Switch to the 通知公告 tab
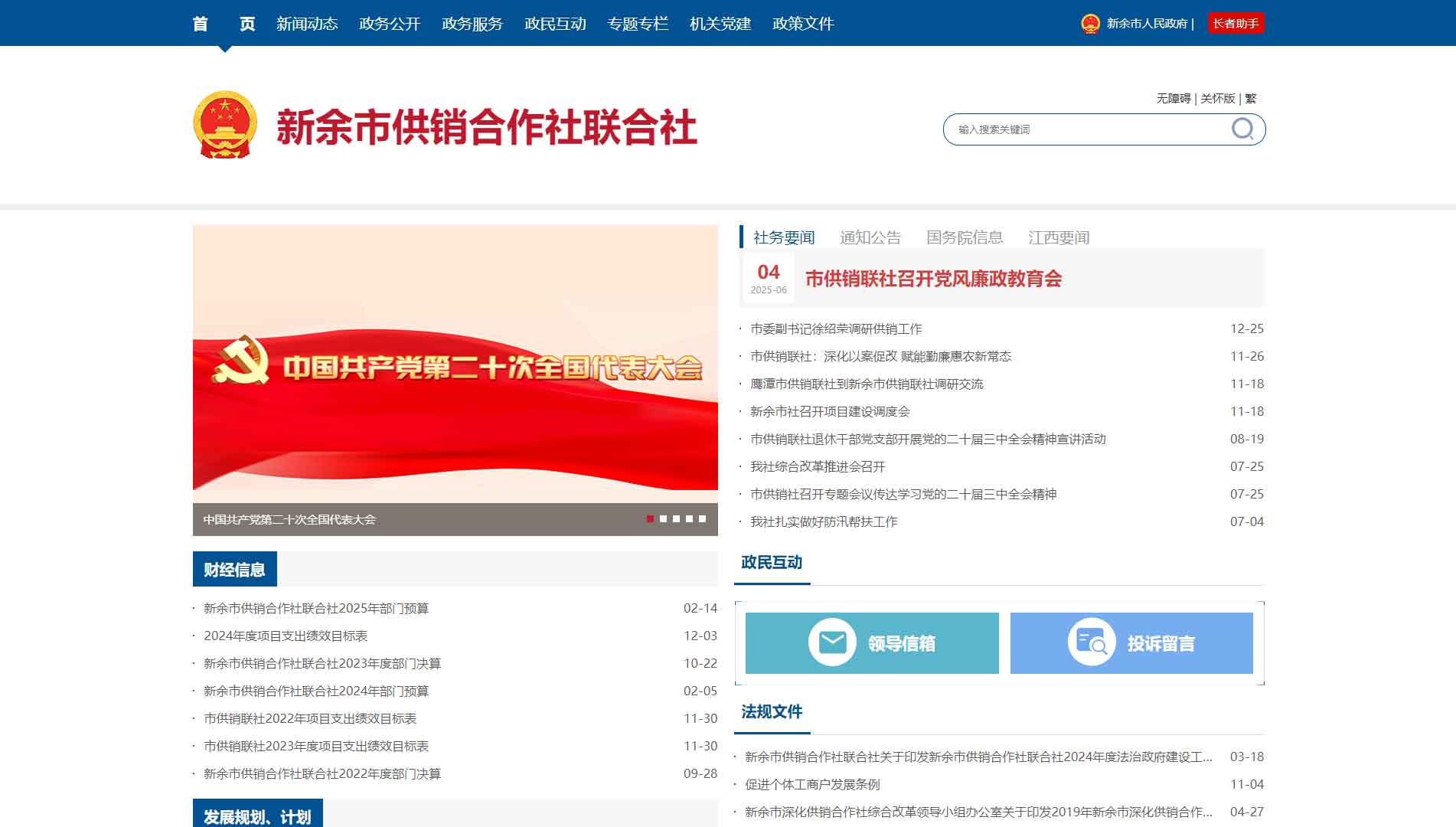Screen dimensions: 1456x827 point(870,237)
